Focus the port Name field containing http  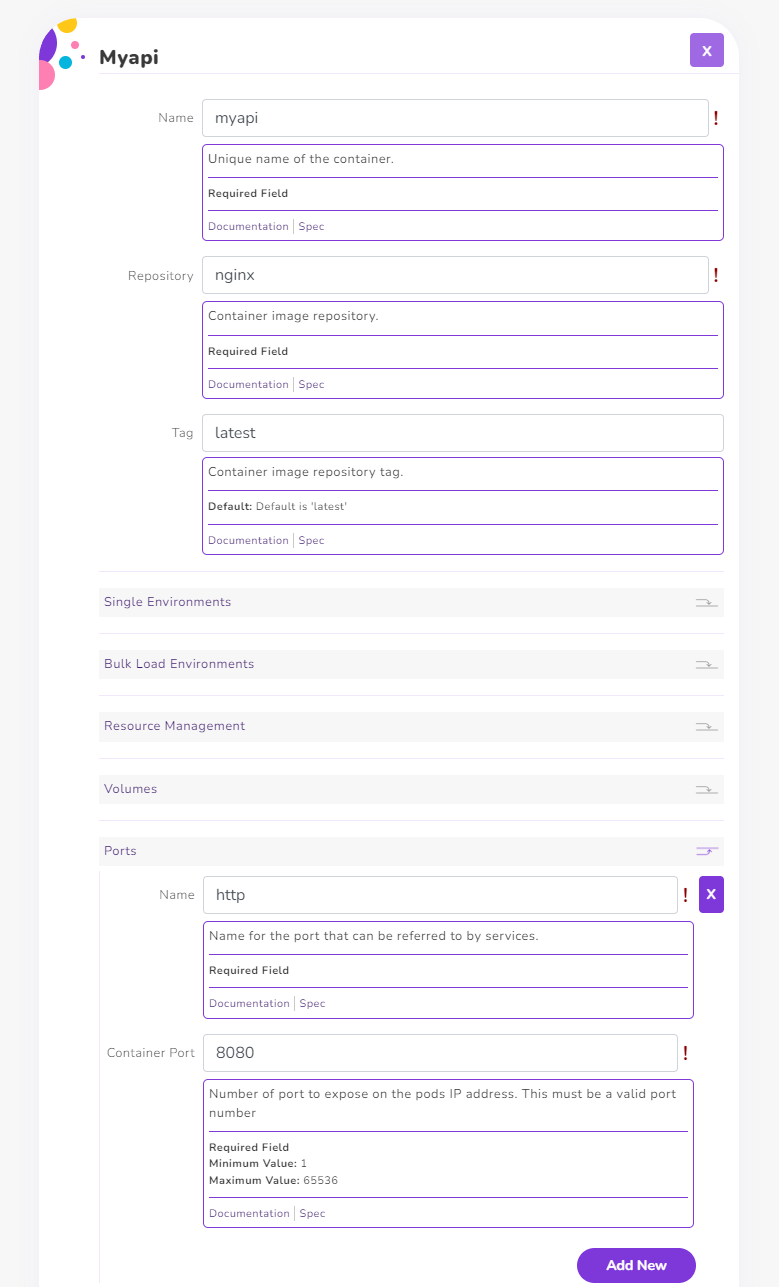(x=440, y=895)
